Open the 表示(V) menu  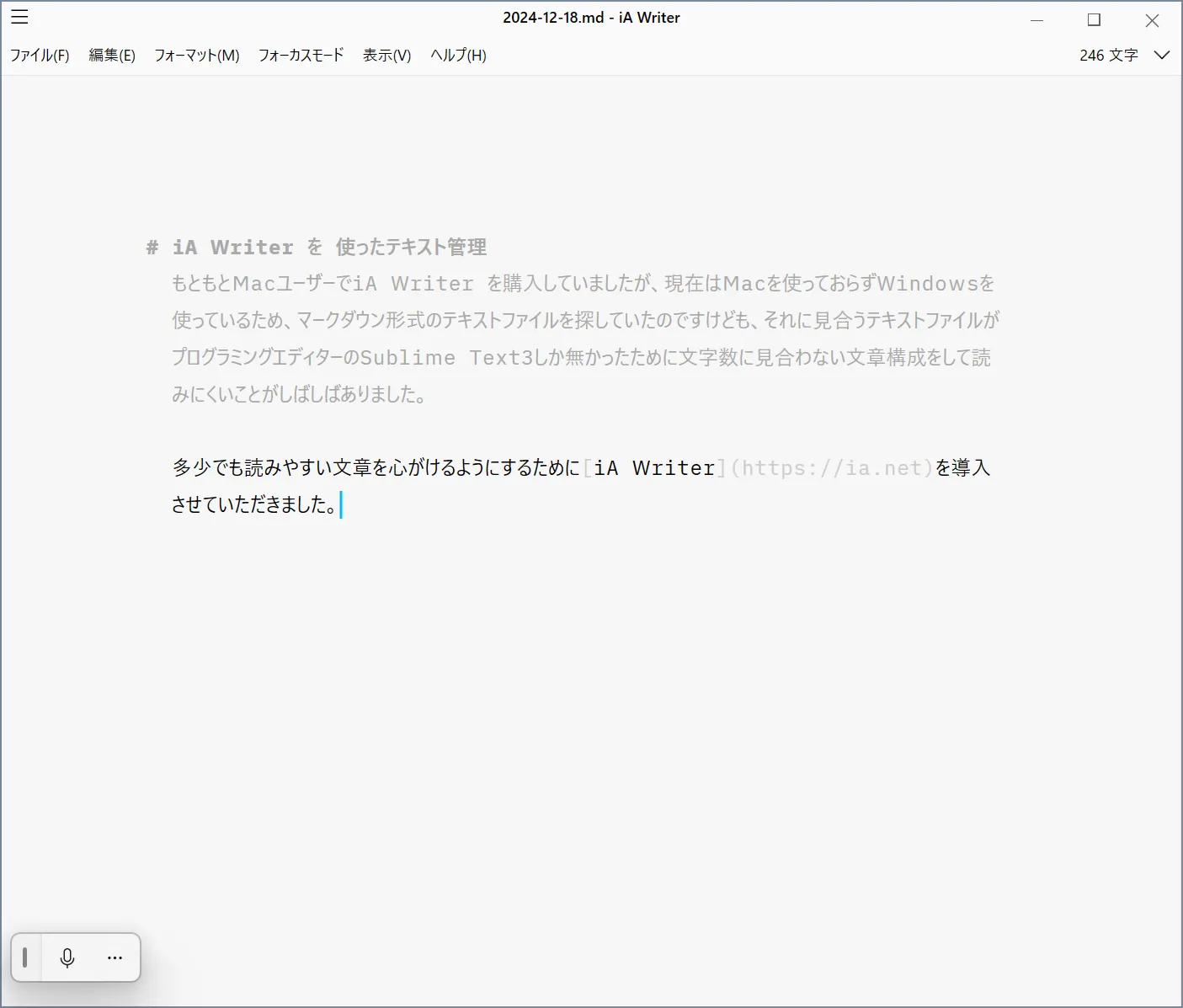(386, 56)
